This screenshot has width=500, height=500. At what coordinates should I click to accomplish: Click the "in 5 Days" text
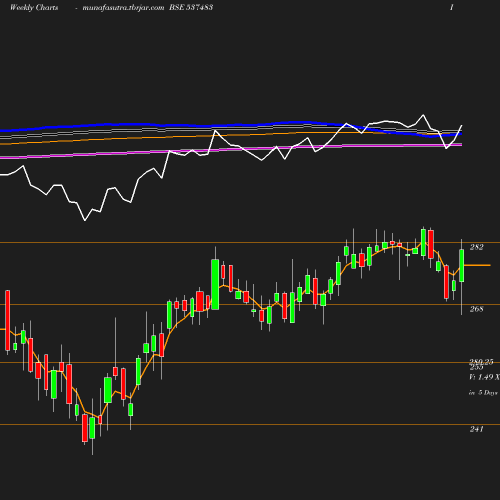click(x=483, y=393)
